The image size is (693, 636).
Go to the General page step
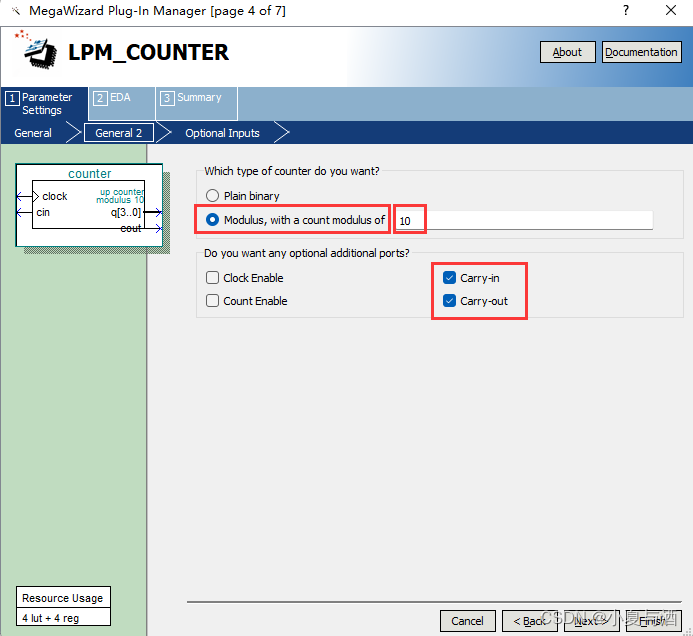pos(33,133)
